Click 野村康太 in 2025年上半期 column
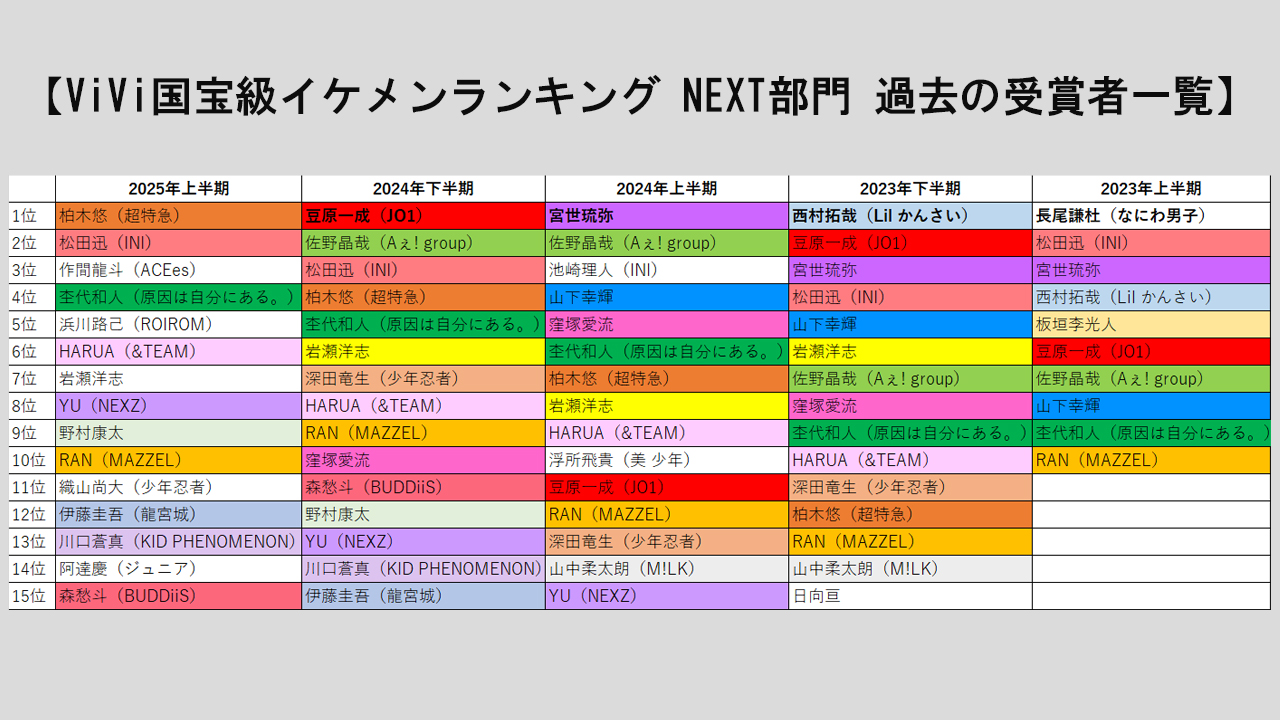Viewport: 1280px width, 720px height. click(x=179, y=433)
